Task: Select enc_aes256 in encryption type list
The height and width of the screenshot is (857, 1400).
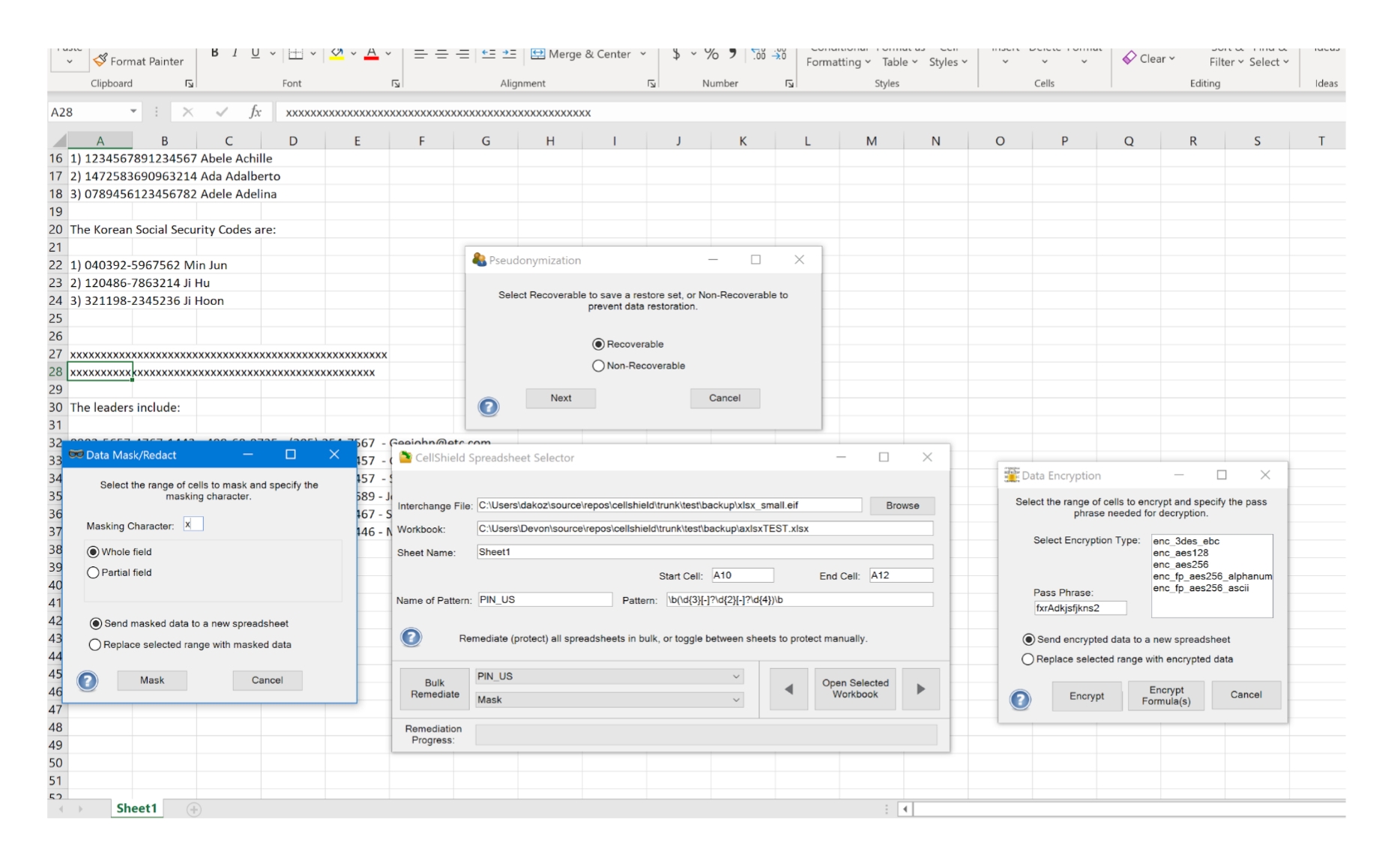Action: [x=1180, y=565]
